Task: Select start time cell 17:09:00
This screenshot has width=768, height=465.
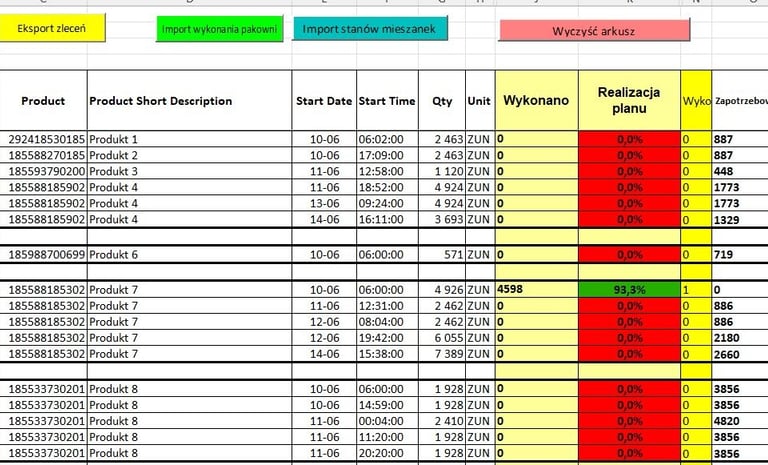Action: tap(387, 155)
